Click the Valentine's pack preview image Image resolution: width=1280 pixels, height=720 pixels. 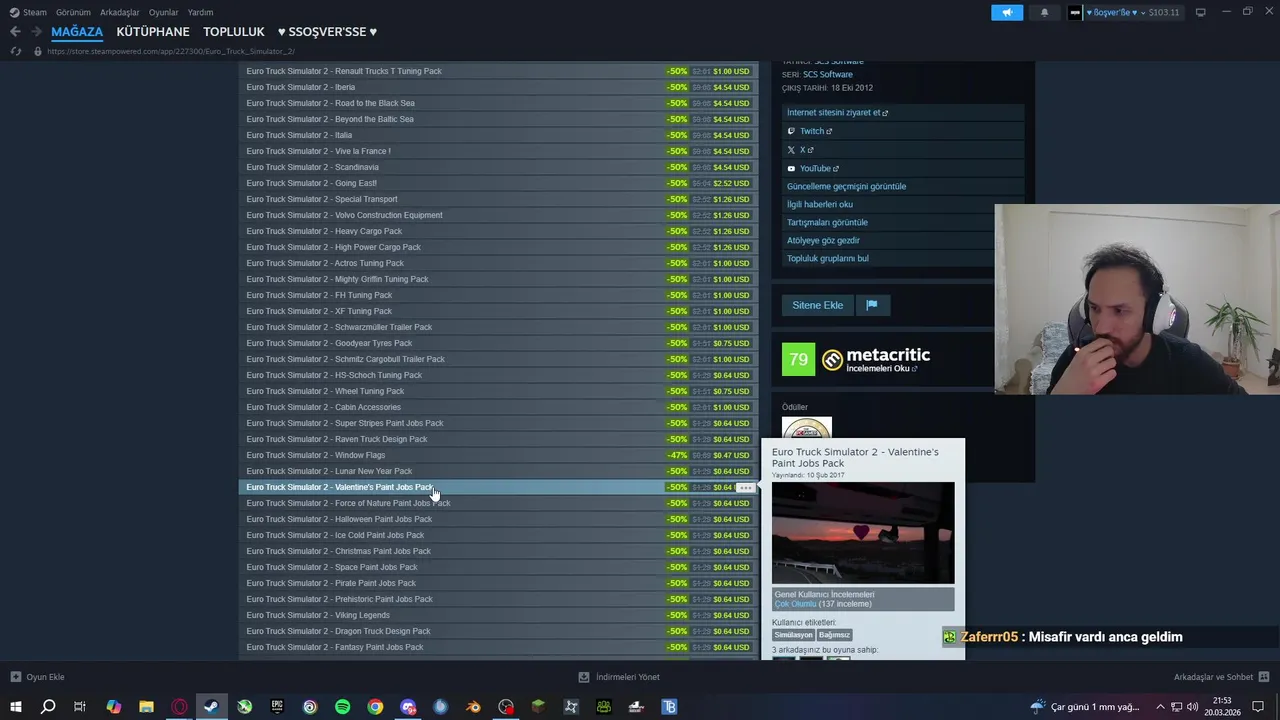pos(863,533)
